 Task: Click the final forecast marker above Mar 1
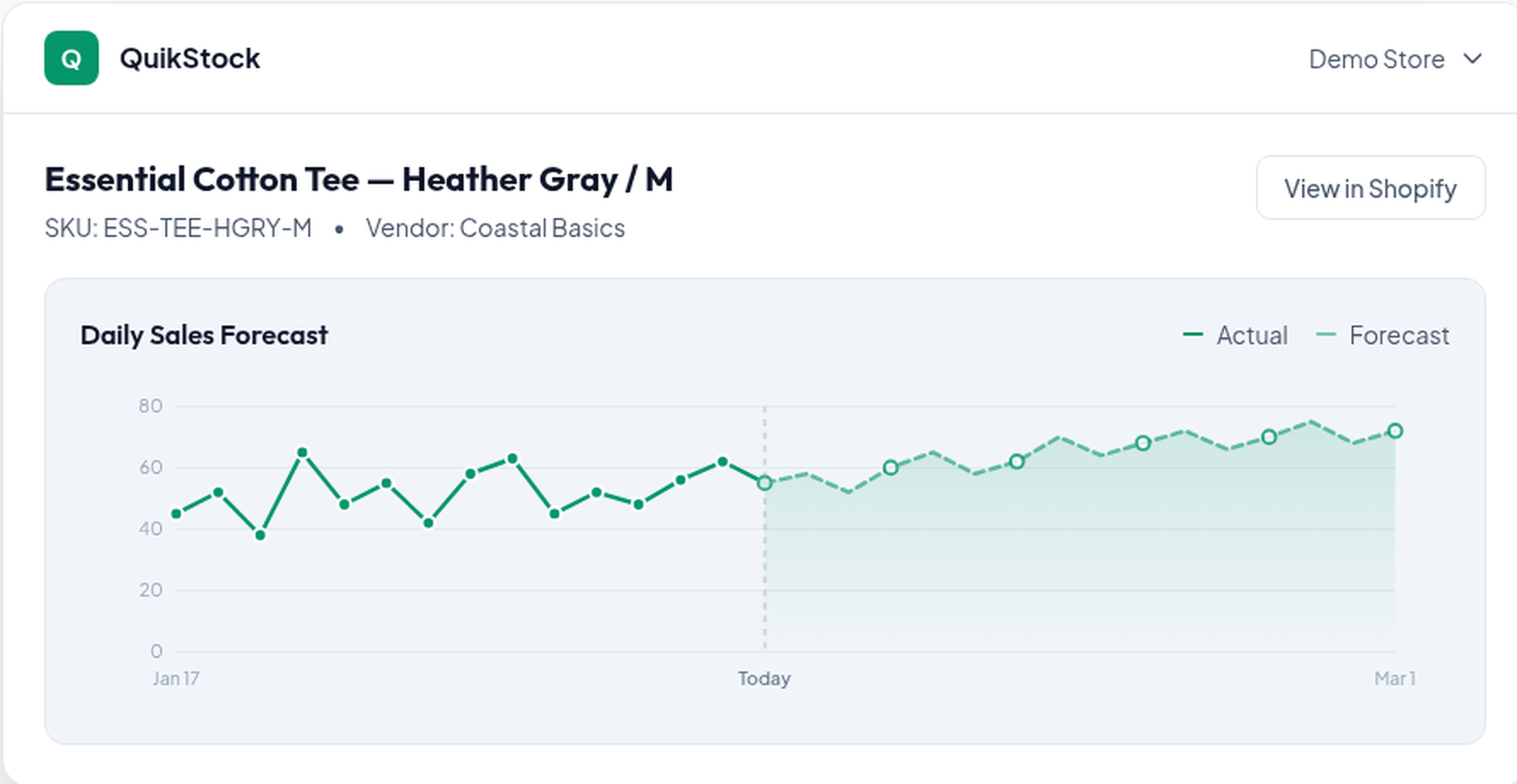(x=1394, y=431)
